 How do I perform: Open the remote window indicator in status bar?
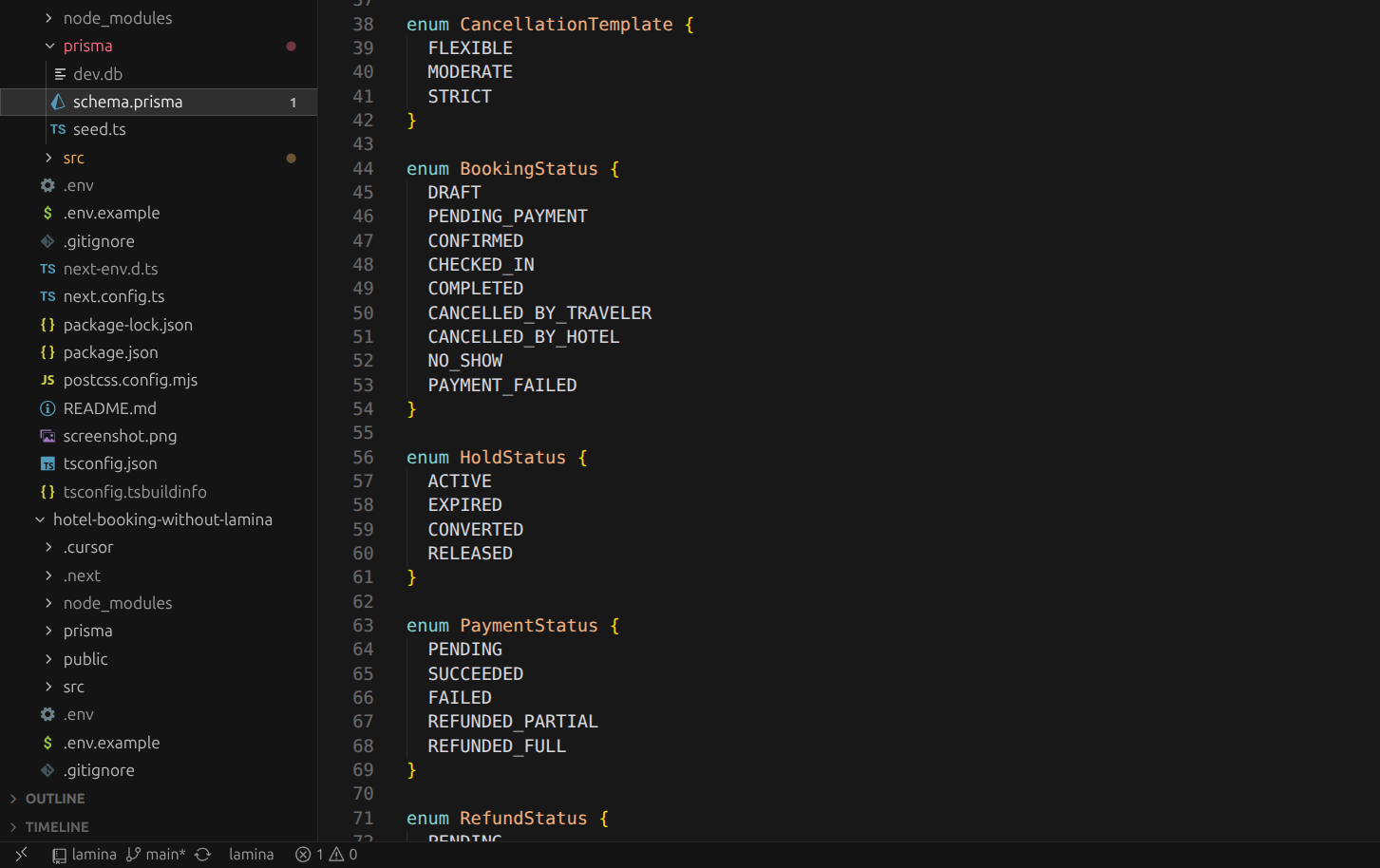click(x=21, y=855)
